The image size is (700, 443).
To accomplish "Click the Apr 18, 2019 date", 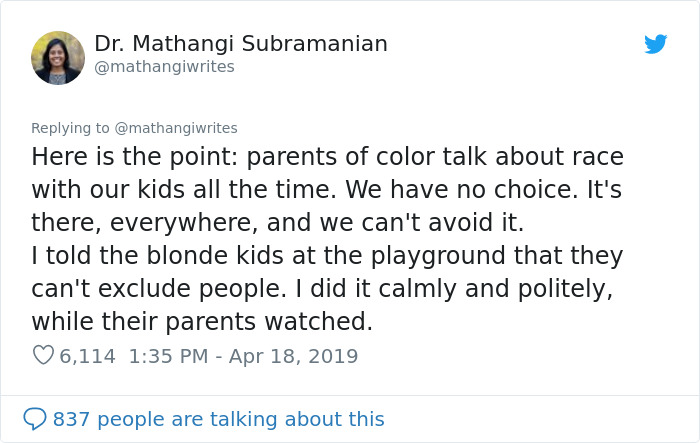I will tap(295, 356).
